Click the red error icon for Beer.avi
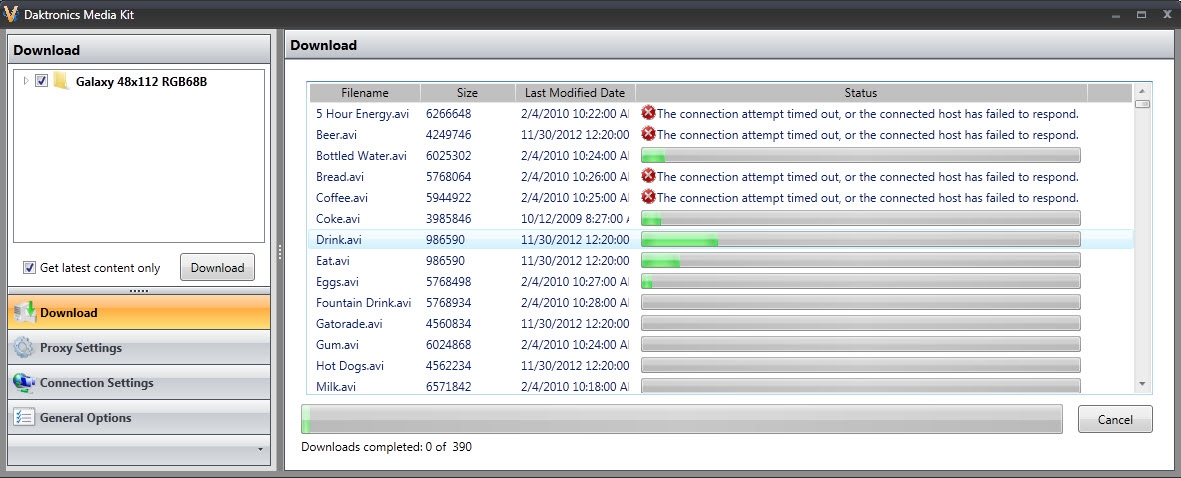 (648, 134)
